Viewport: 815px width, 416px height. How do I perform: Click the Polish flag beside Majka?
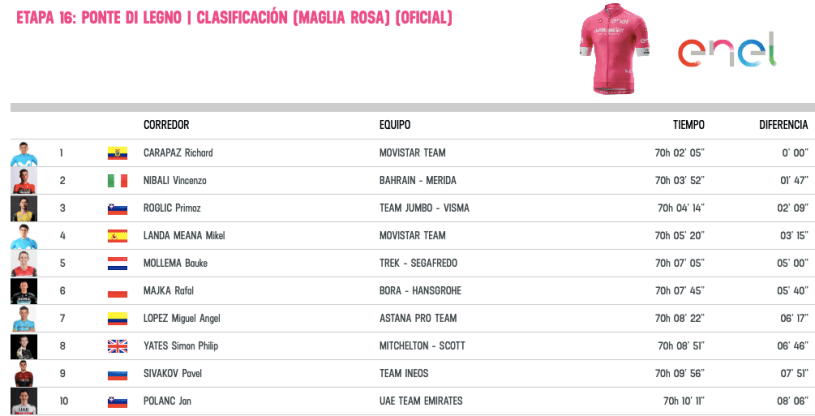tap(117, 291)
